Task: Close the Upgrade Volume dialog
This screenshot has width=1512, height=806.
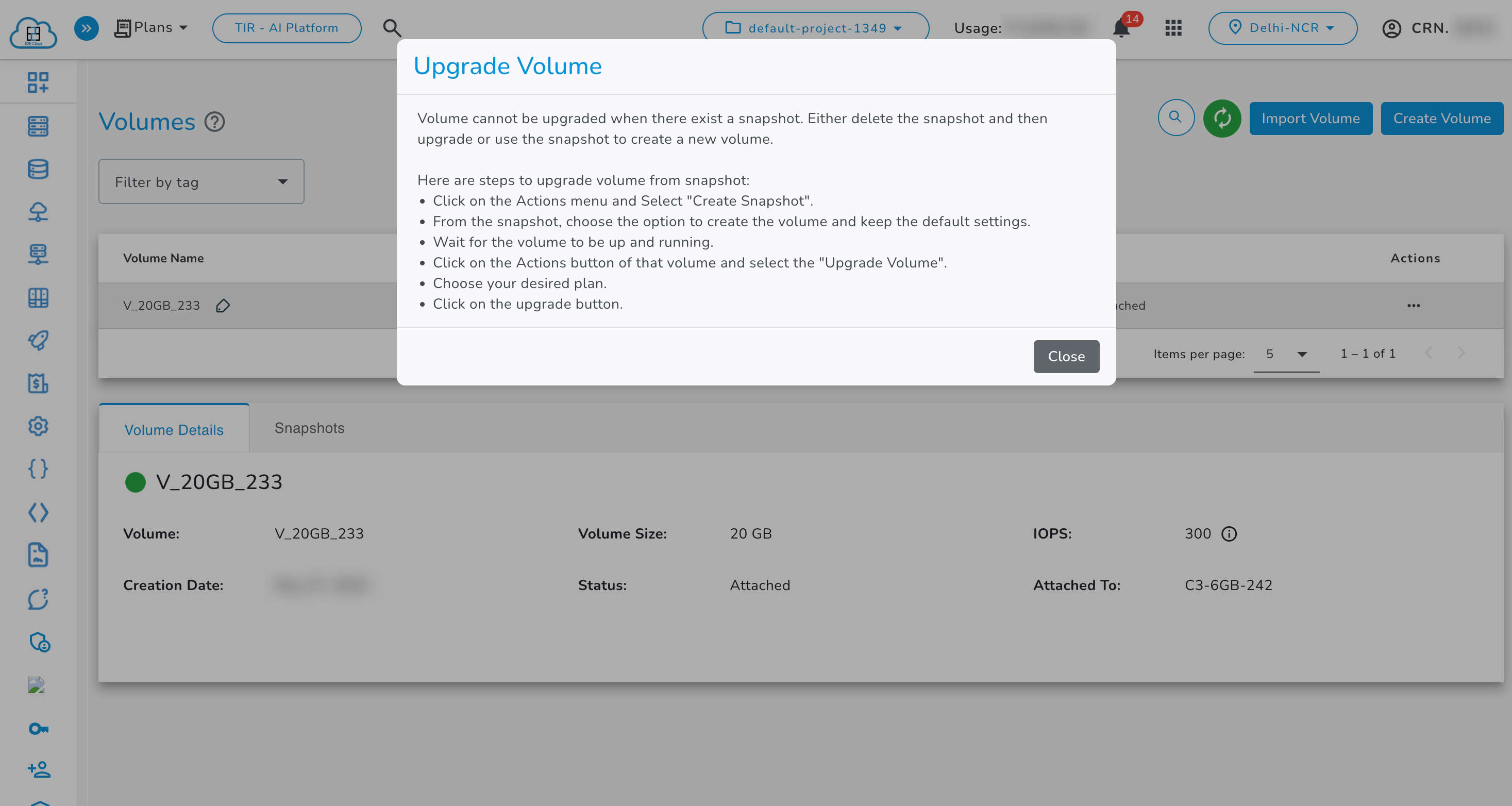Action: point(1066,356)
